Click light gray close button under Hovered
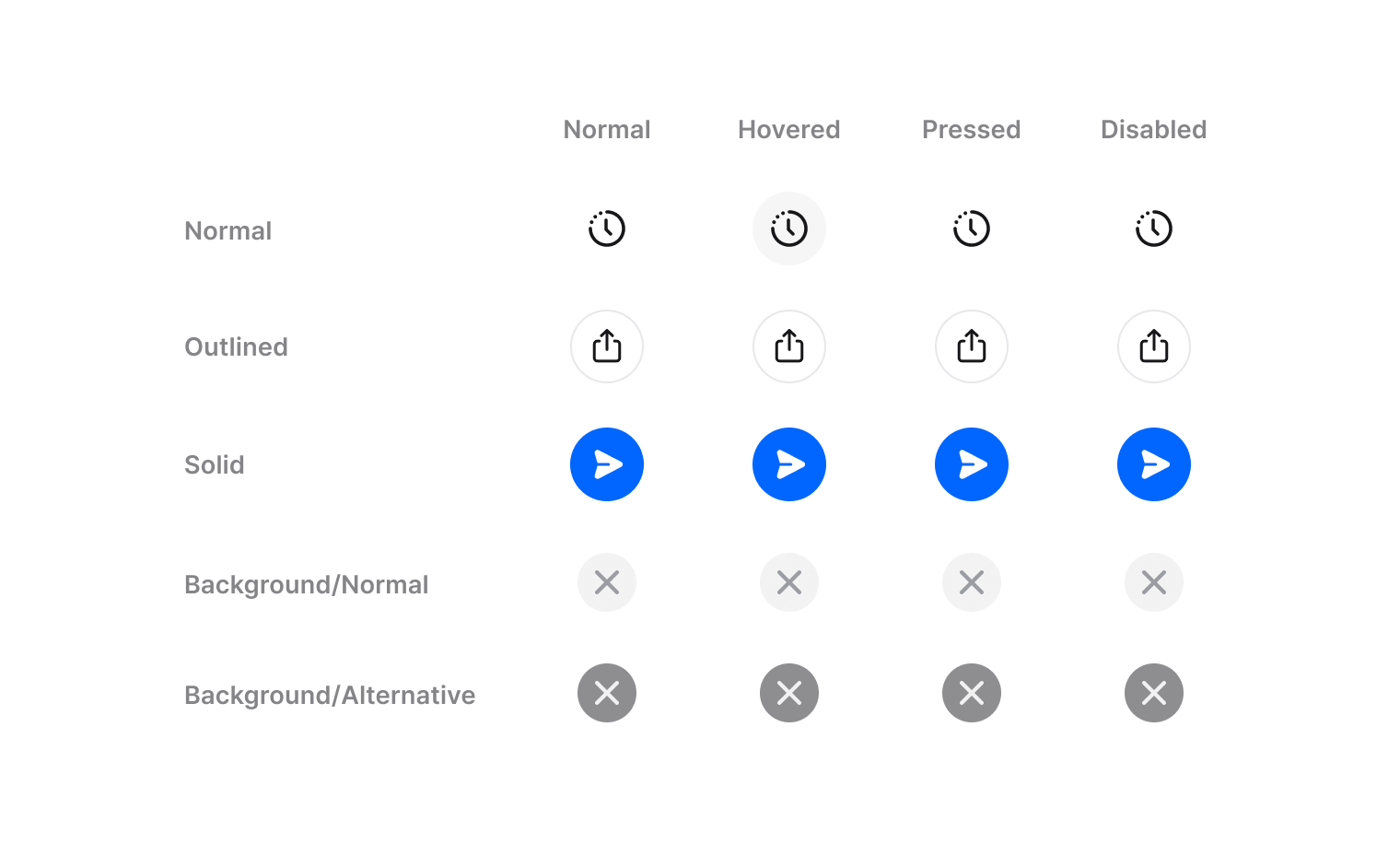 (x=789, y=582)
